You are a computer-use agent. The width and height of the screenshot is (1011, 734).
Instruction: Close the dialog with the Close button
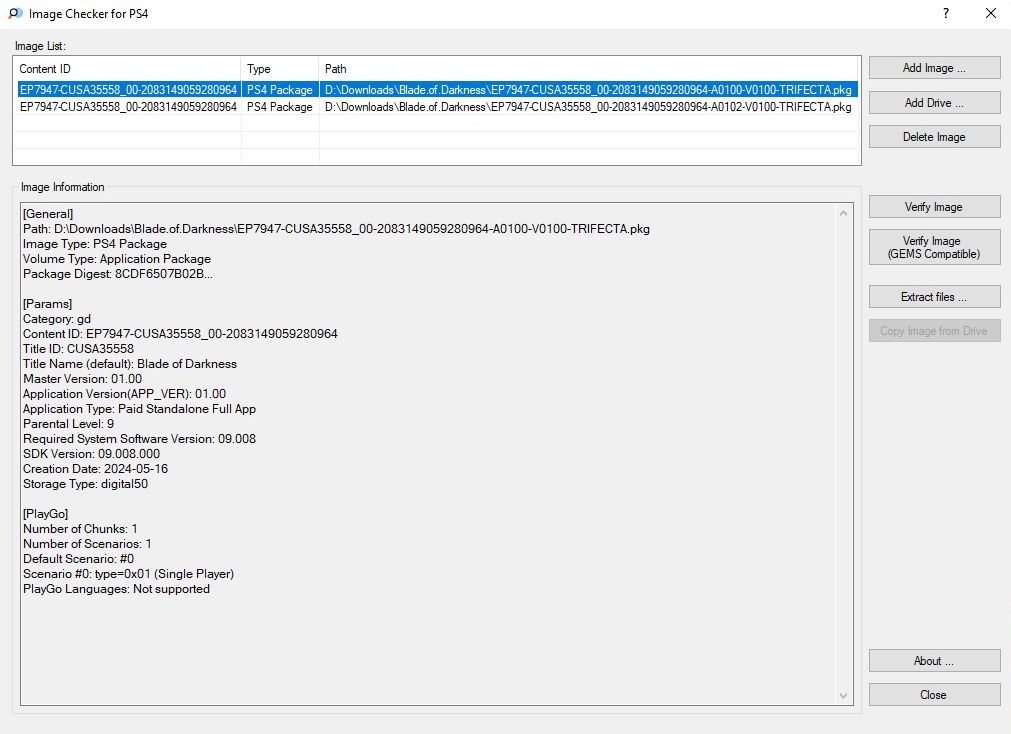point(934,695)
